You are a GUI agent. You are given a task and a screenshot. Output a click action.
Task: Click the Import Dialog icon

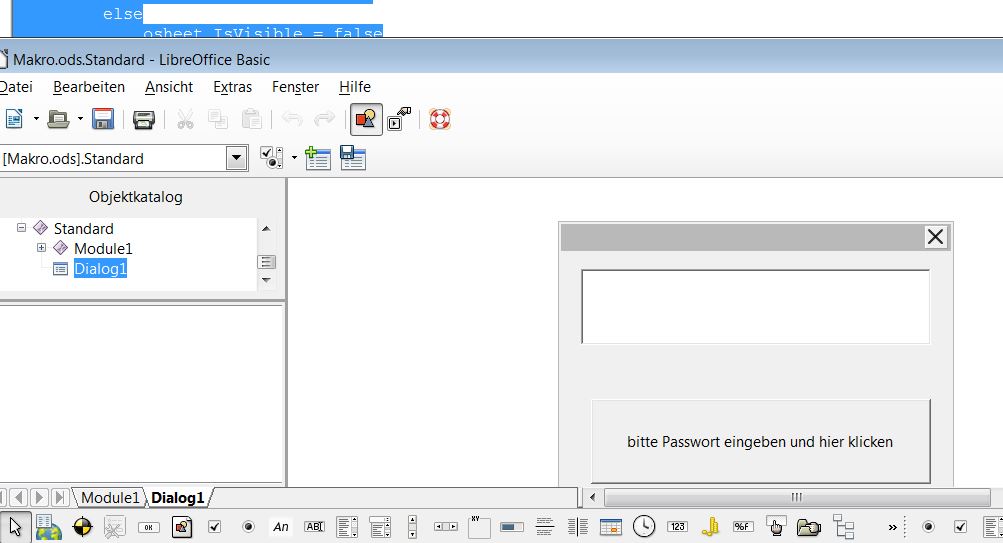pyautogui.click(x=318, y=158)
